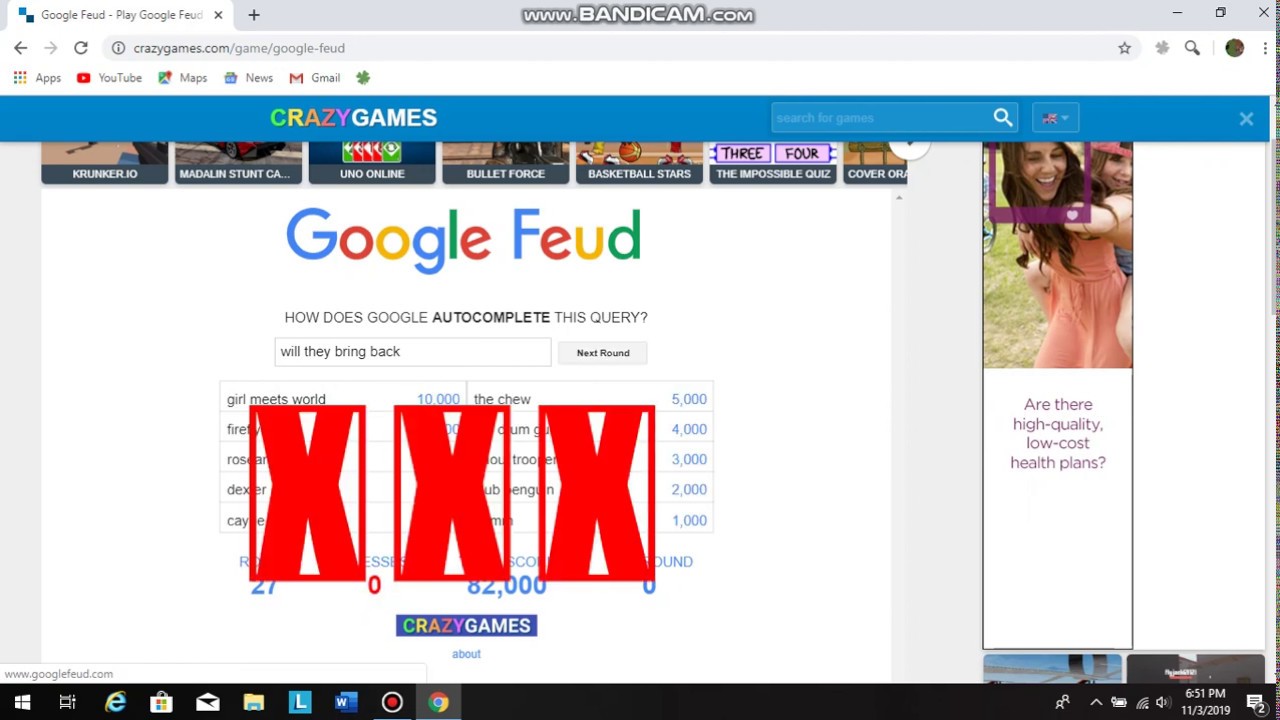The height and width of the screenshot is (720, 1280).
Task: Open The Impossible Quiz thumbnail
Action: 773,162
